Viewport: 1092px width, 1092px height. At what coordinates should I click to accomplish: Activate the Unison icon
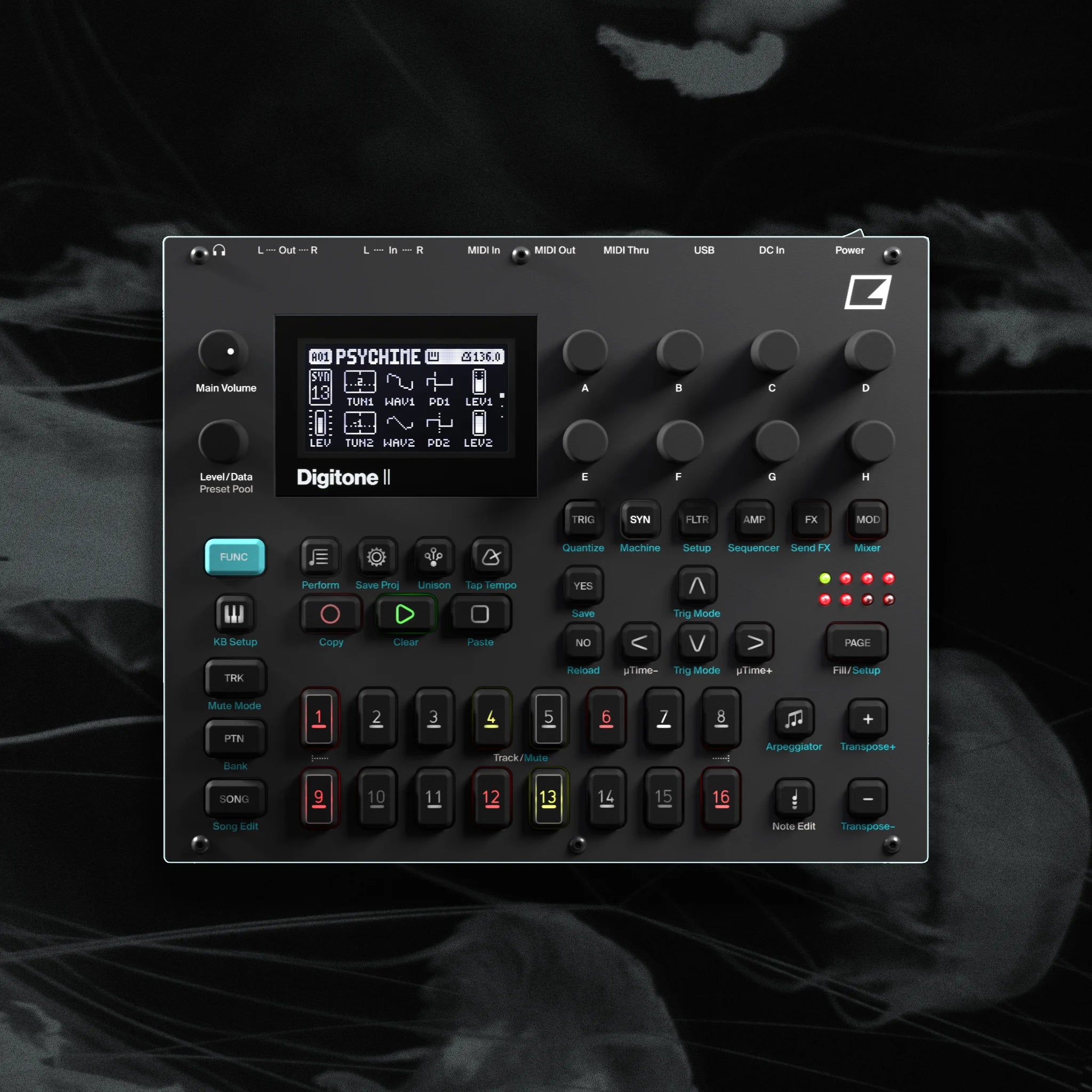point(433,557)
